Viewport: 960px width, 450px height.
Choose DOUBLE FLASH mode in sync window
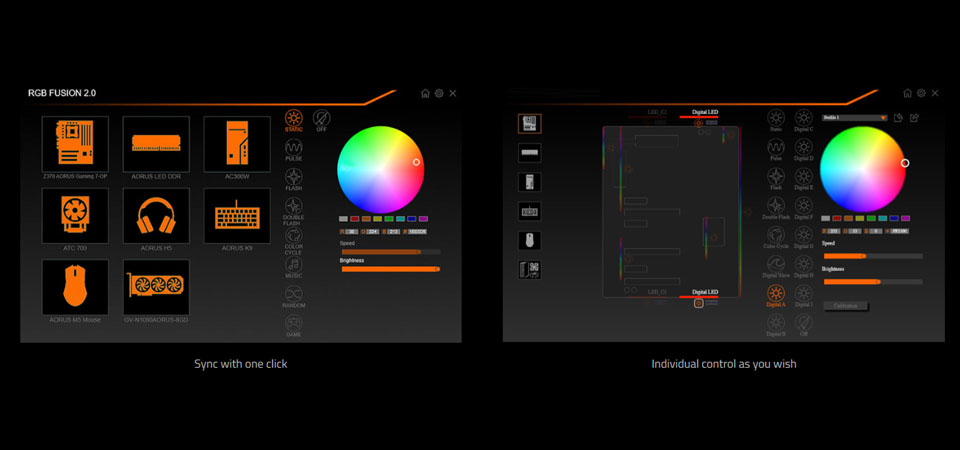(x=294, y=211)
